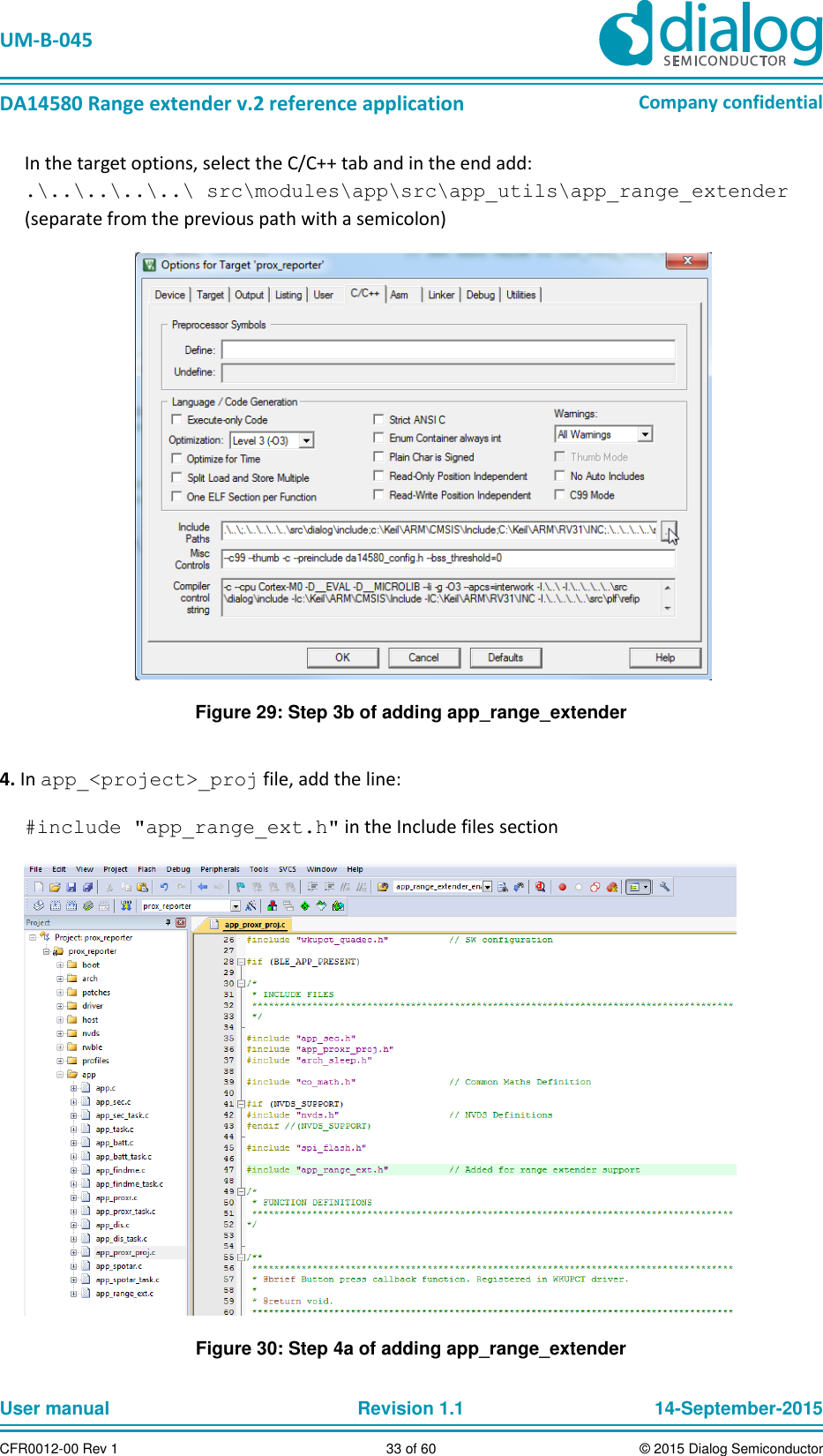The image size is (823, 1456).
Task: Toggle the C99 Mode checkbox
Action: [x=559, y=495]
